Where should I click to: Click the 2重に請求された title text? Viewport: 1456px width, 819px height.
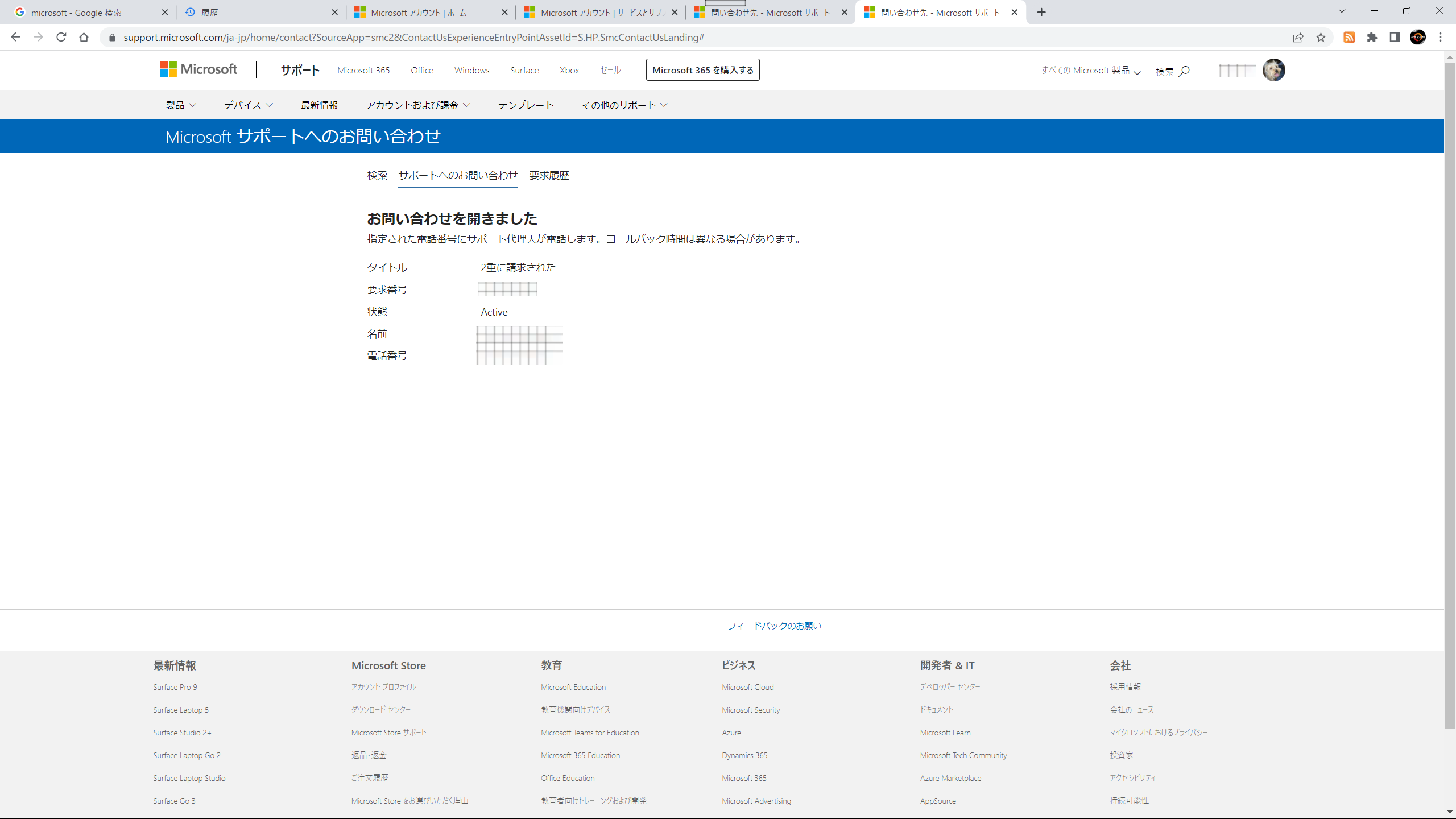point(518,267)
